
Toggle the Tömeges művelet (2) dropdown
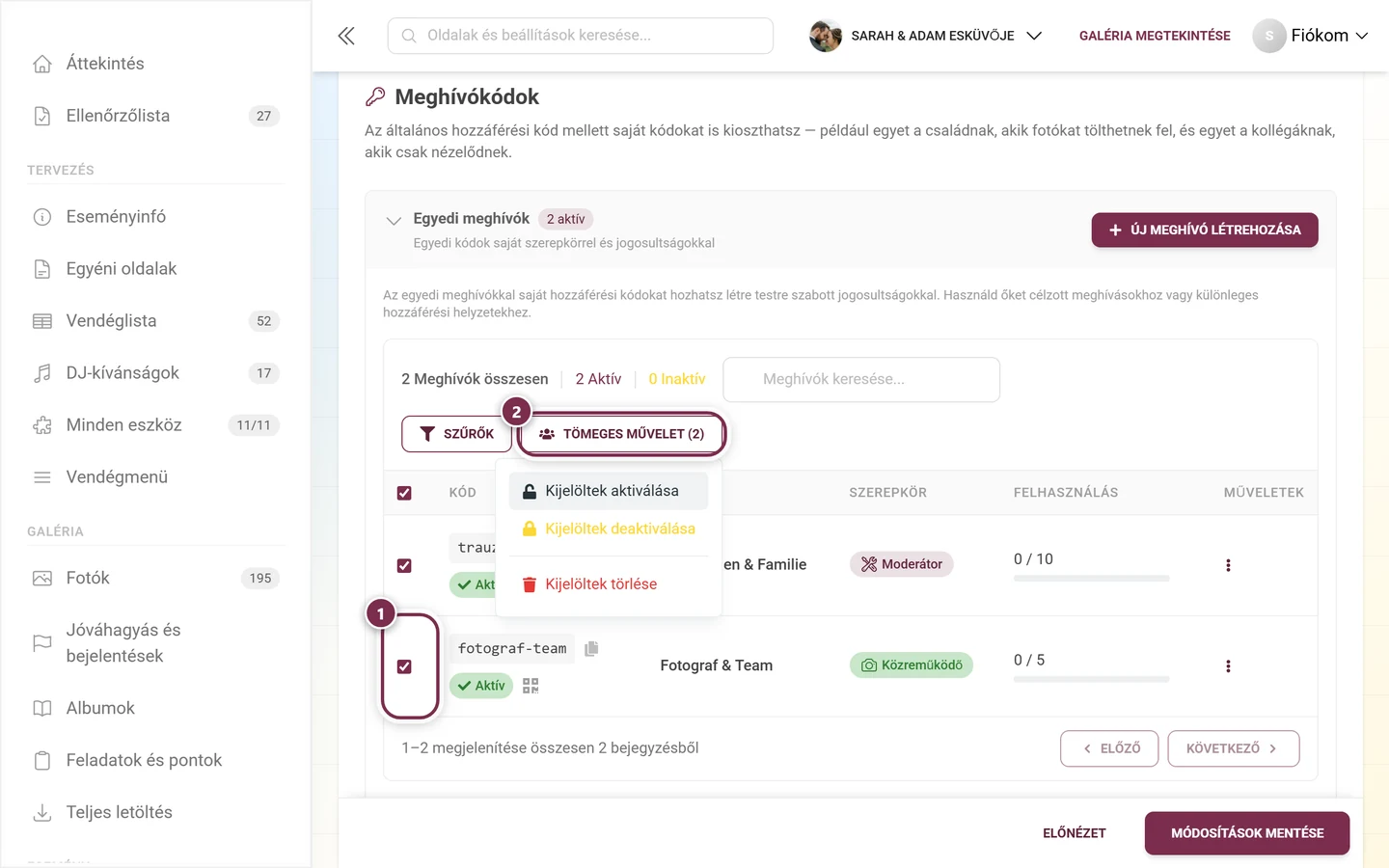click(x=622, y=434)
